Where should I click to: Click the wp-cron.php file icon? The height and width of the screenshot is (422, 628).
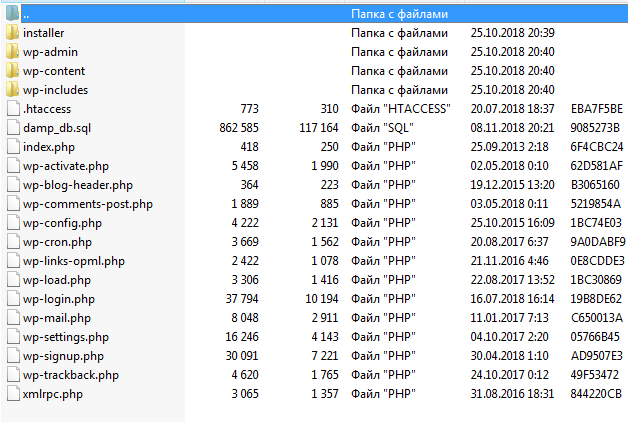(13, 242)
